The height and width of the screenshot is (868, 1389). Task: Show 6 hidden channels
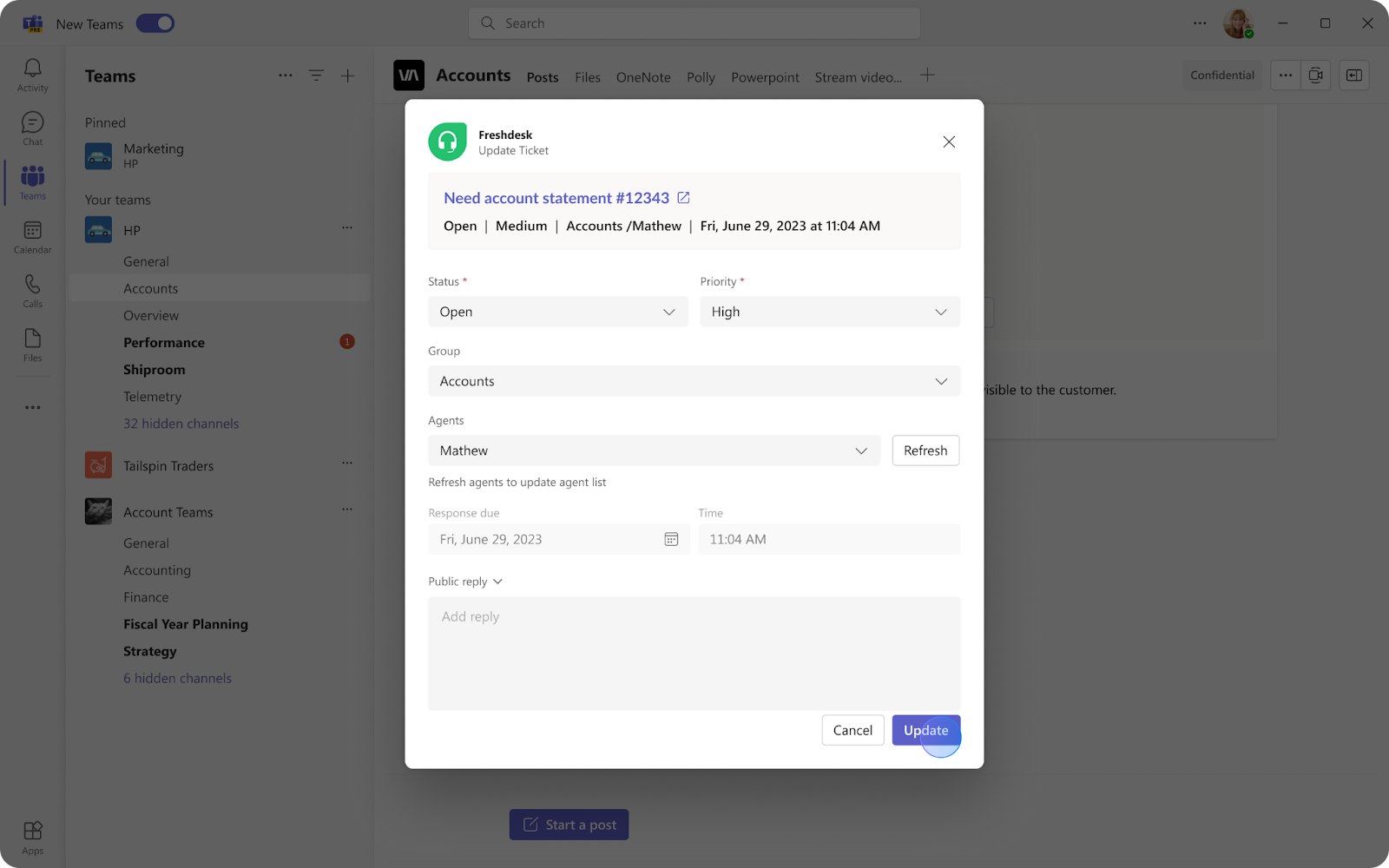[x=177, y=678]
